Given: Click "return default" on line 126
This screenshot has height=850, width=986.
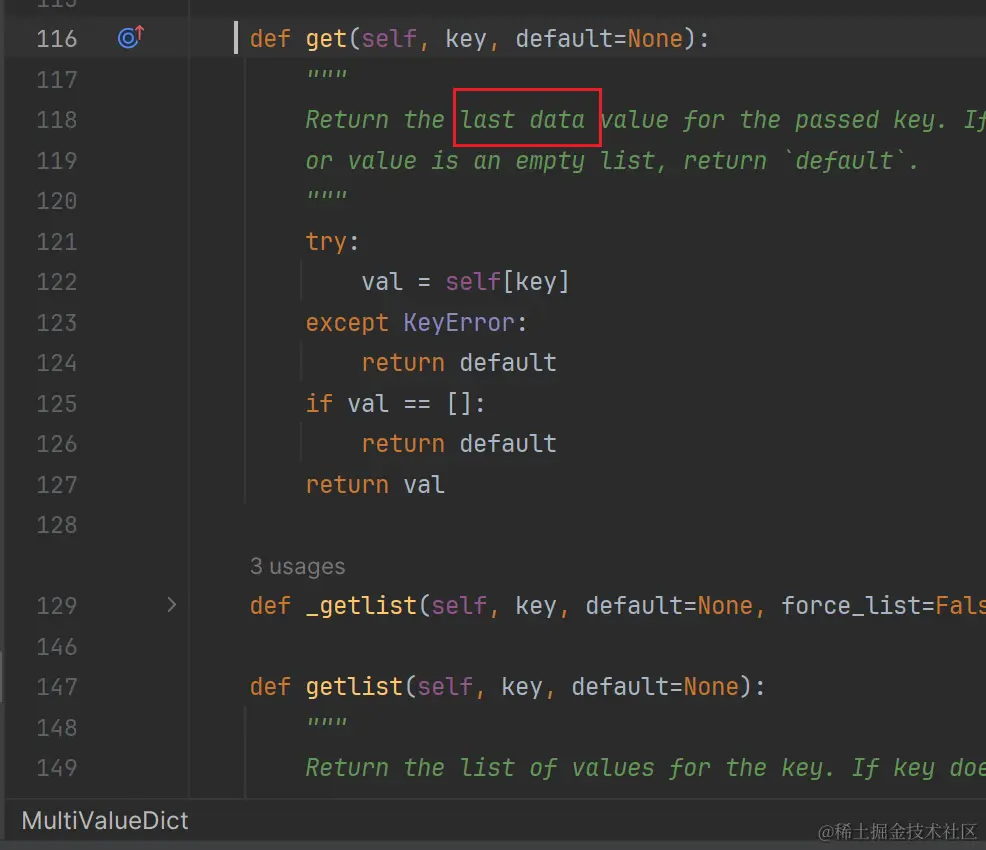Looking at the screenshot, I should click(459, 444).
